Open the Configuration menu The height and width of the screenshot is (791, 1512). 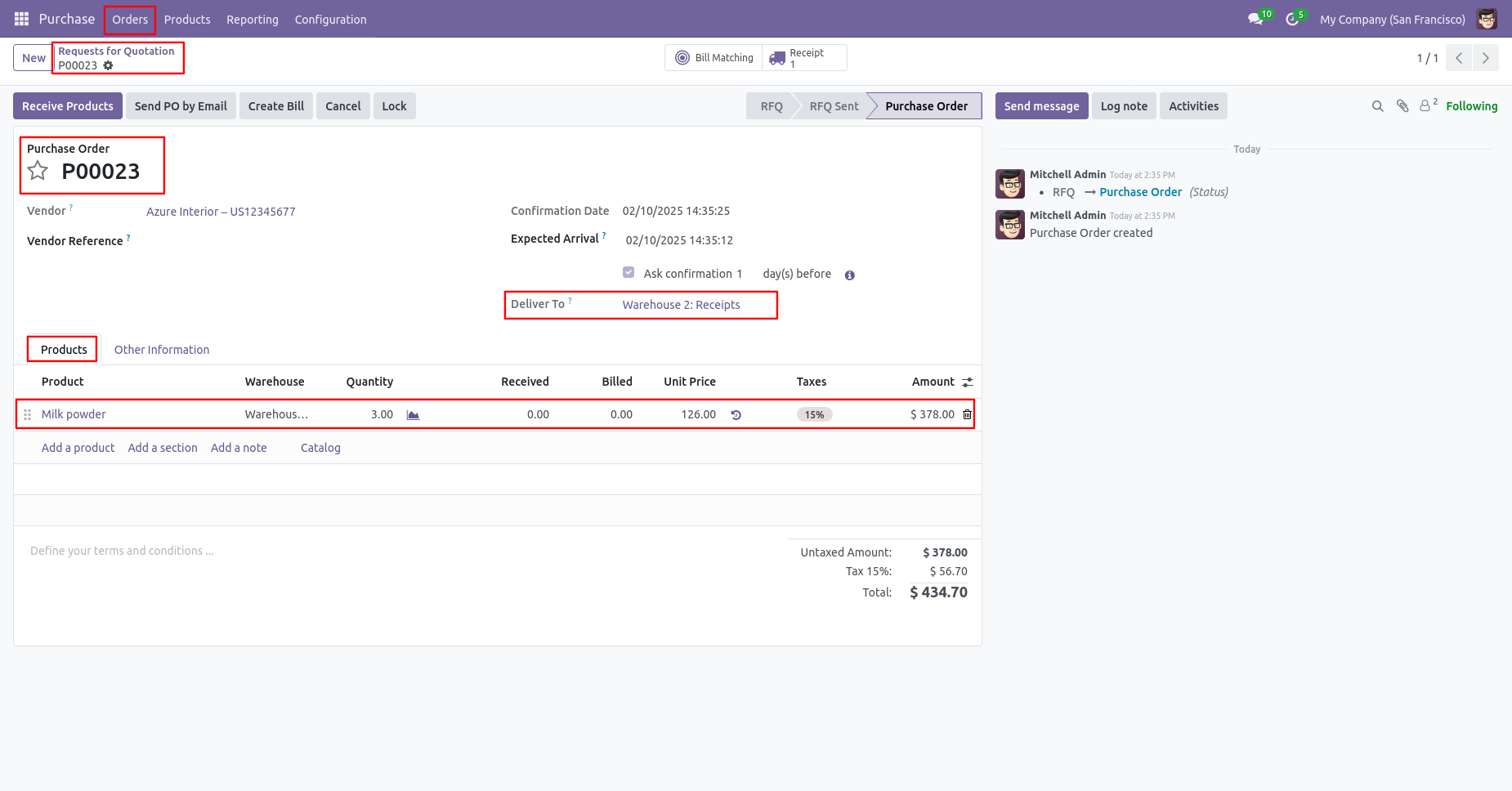[330, 20]
